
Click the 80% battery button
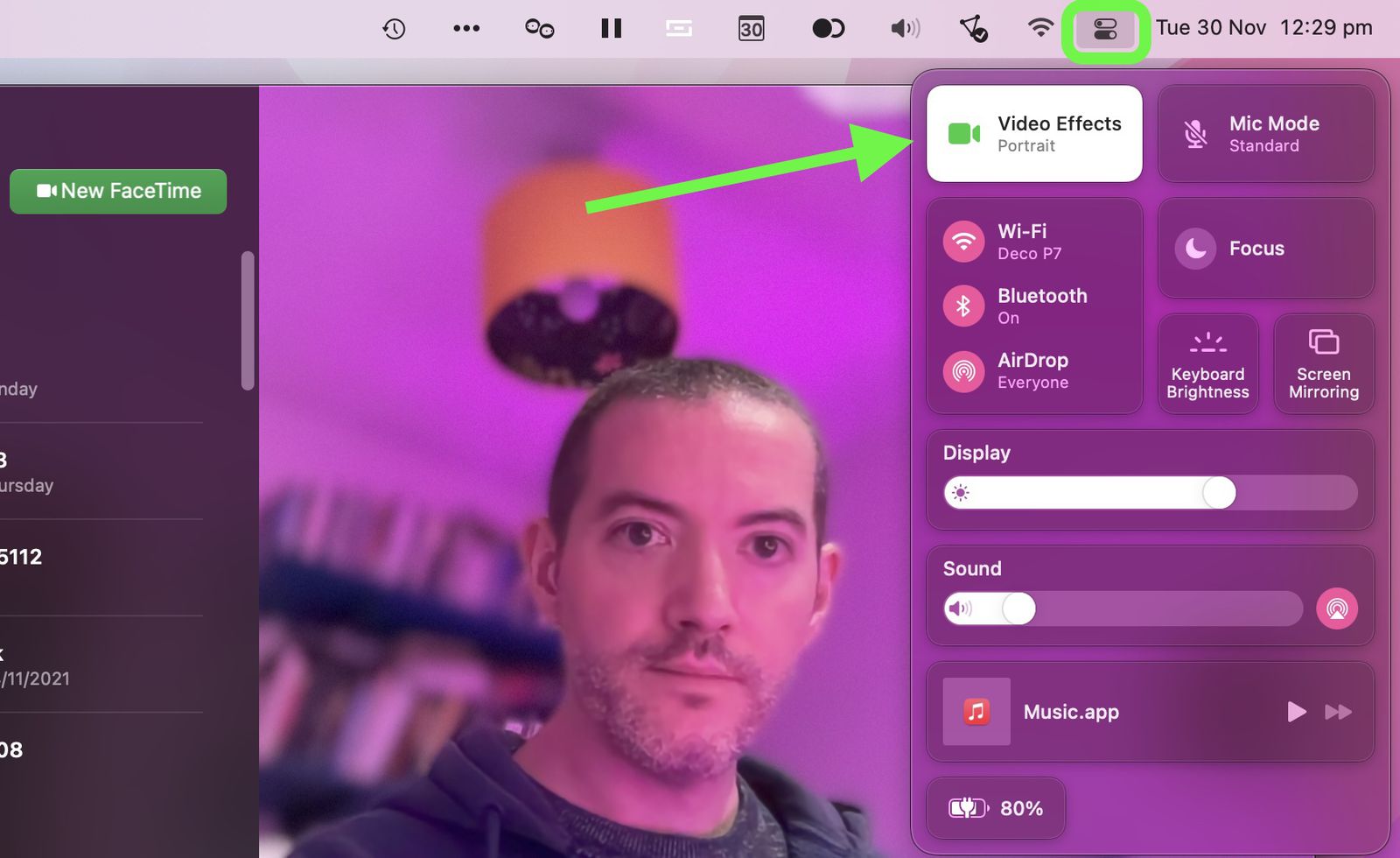pos(997,808)
